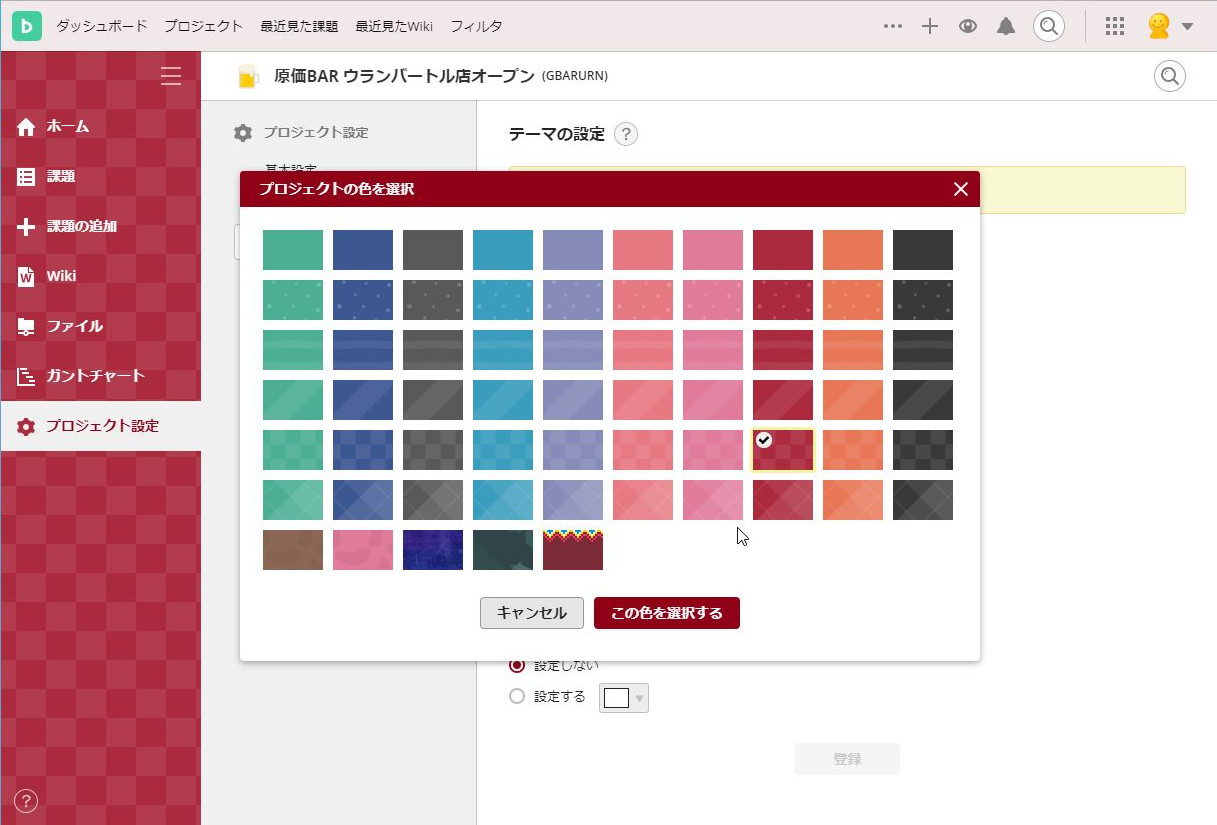
Task: Select dotted black swatch in second row
Action: pyautogui.click(x=923, y=300)
